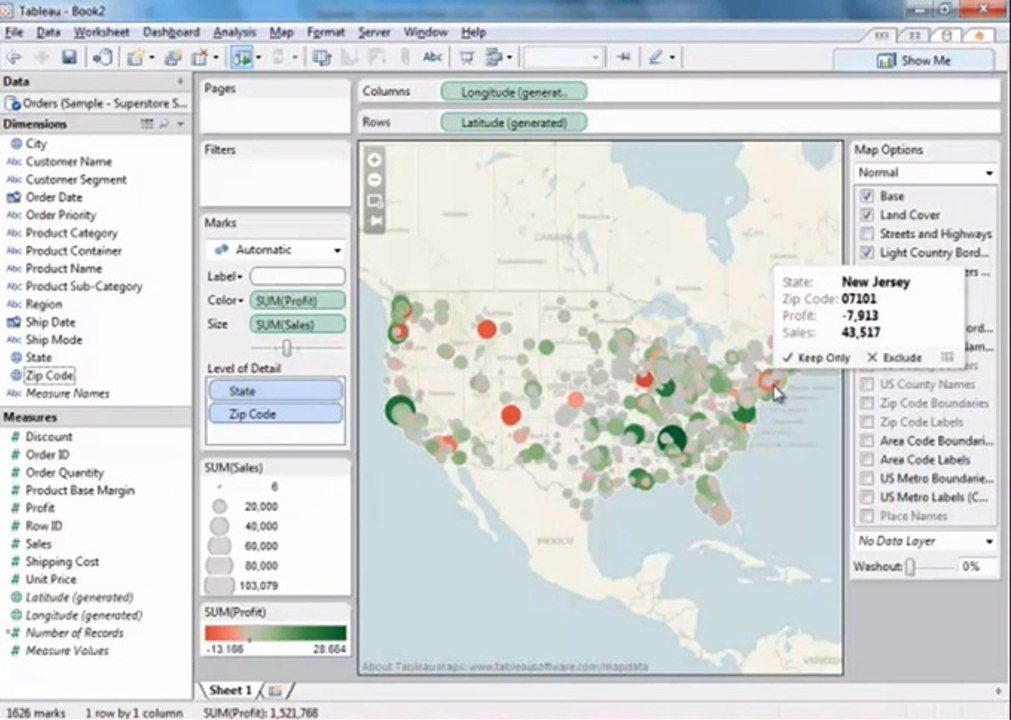Viewport: 1011px width, 720px height.
Task: Open the Normal map style dropdown
Action: click(x=925, y=172)
